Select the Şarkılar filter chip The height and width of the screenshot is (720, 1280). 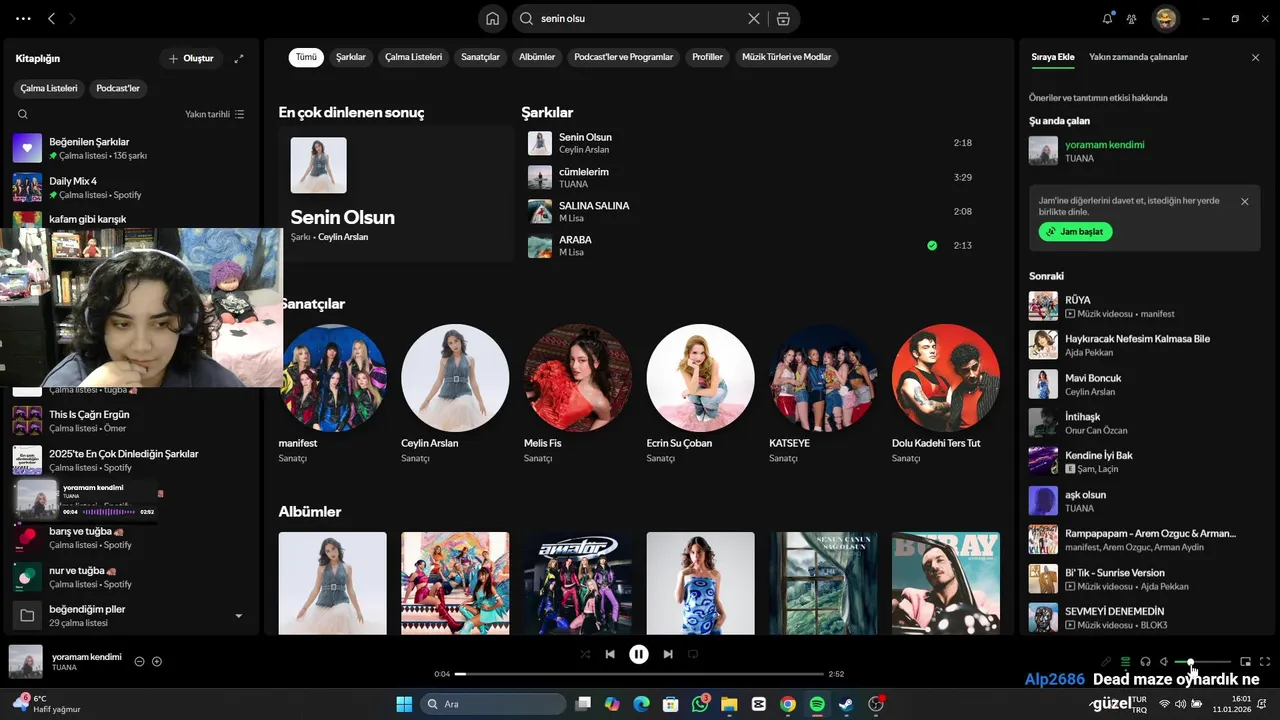(350, 57)
